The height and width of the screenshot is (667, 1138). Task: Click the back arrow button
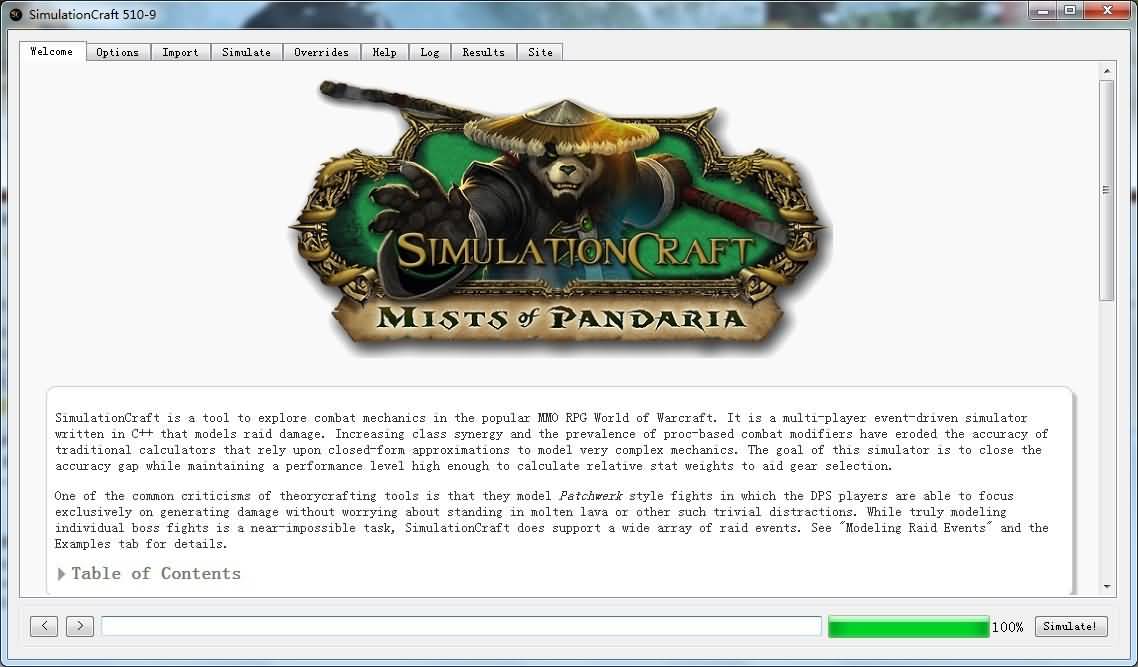pos(44,626)
